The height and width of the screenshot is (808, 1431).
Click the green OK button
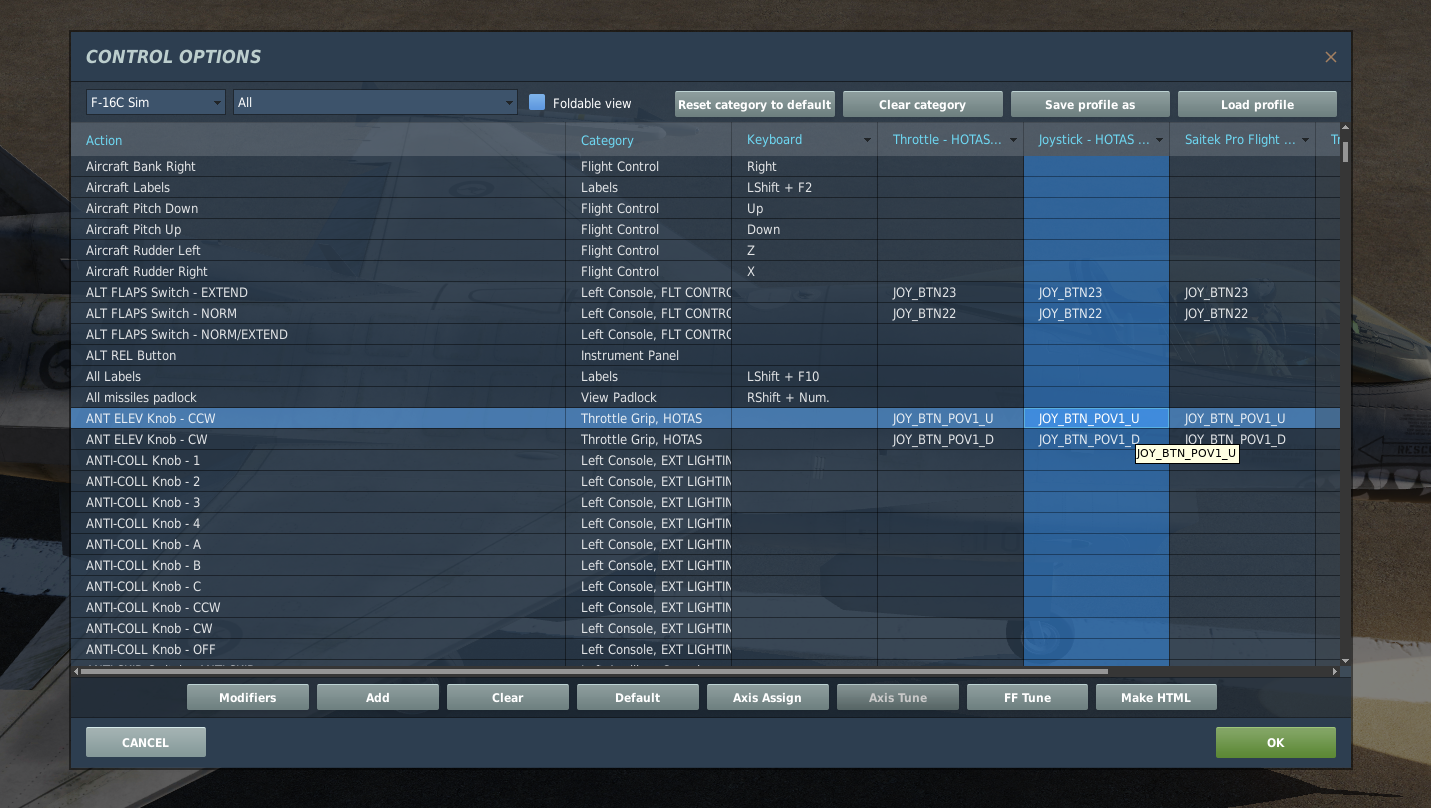tap(1275, 742)
